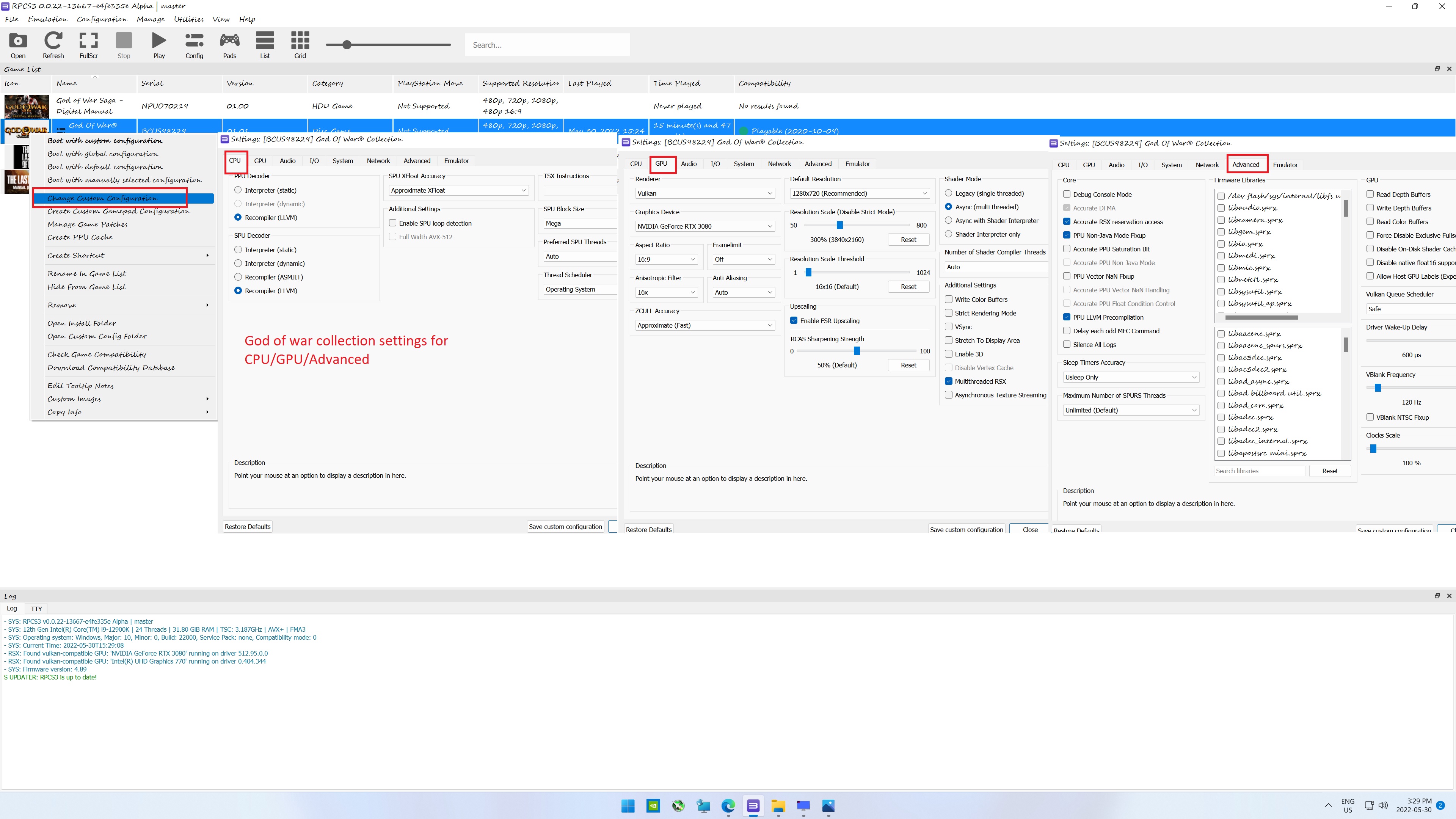Save custom configuration in GPU settings window
The height and width of the screenshot is (819, 1456).
click(966, 530)
